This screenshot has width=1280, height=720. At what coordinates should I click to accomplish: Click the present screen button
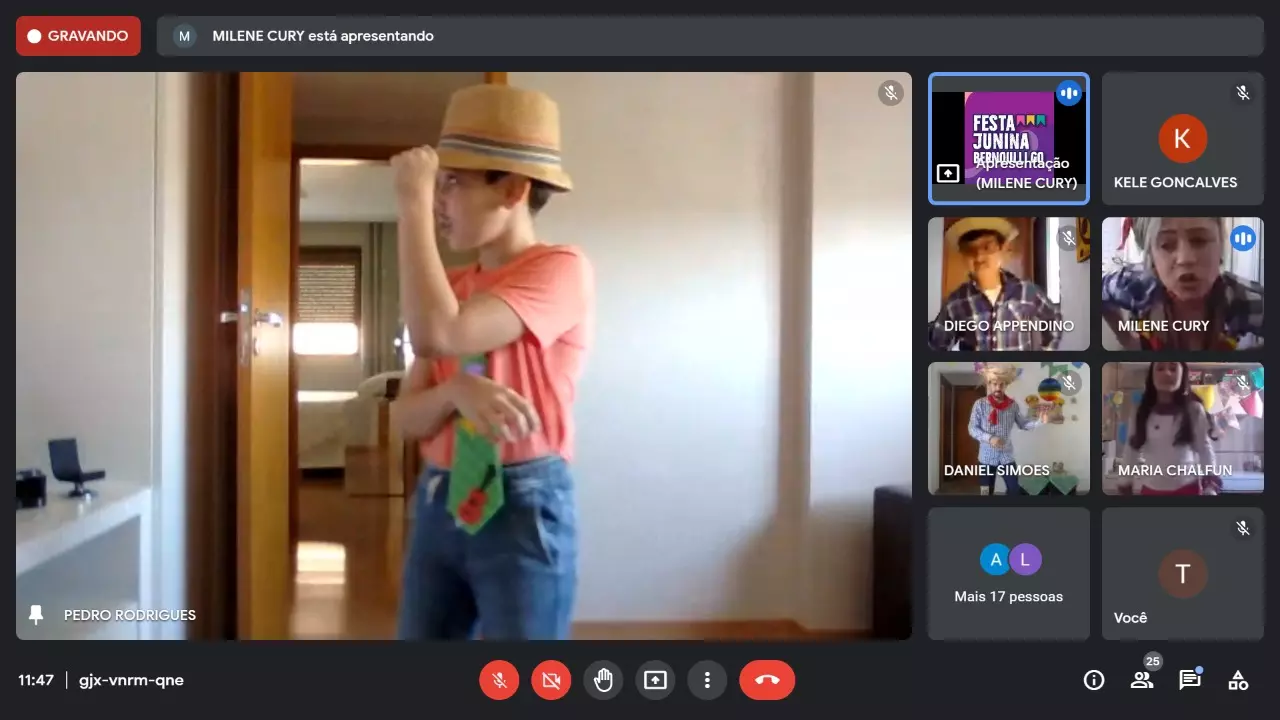tap(655, 680)
